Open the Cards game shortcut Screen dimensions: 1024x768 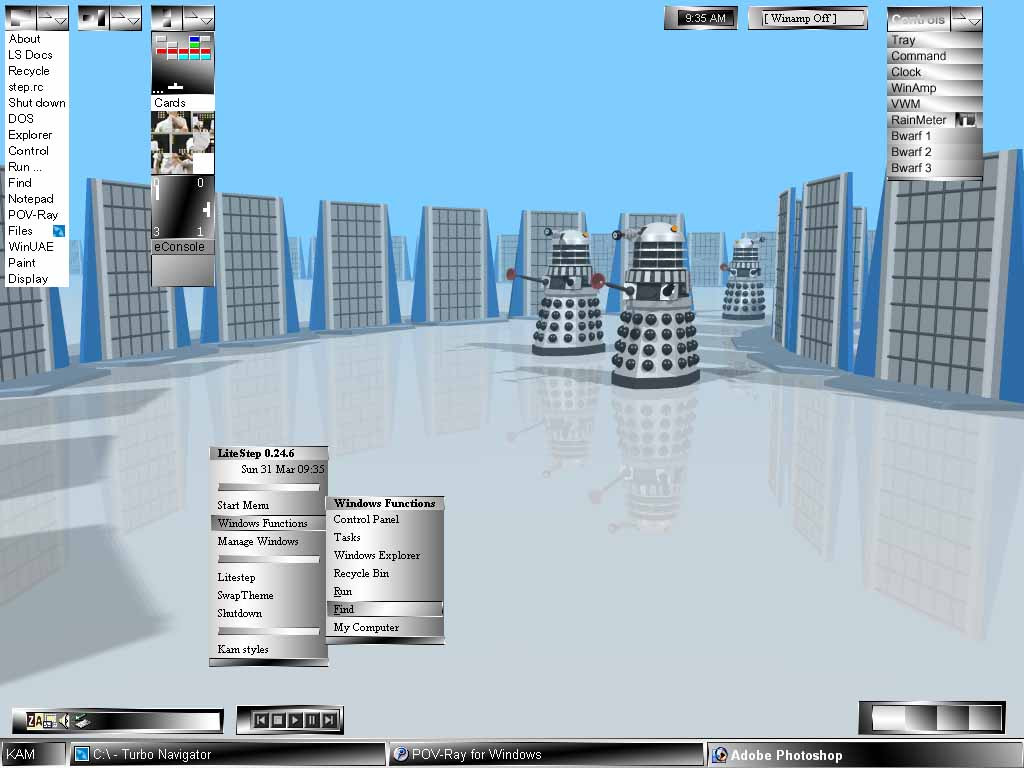point(183,103)
